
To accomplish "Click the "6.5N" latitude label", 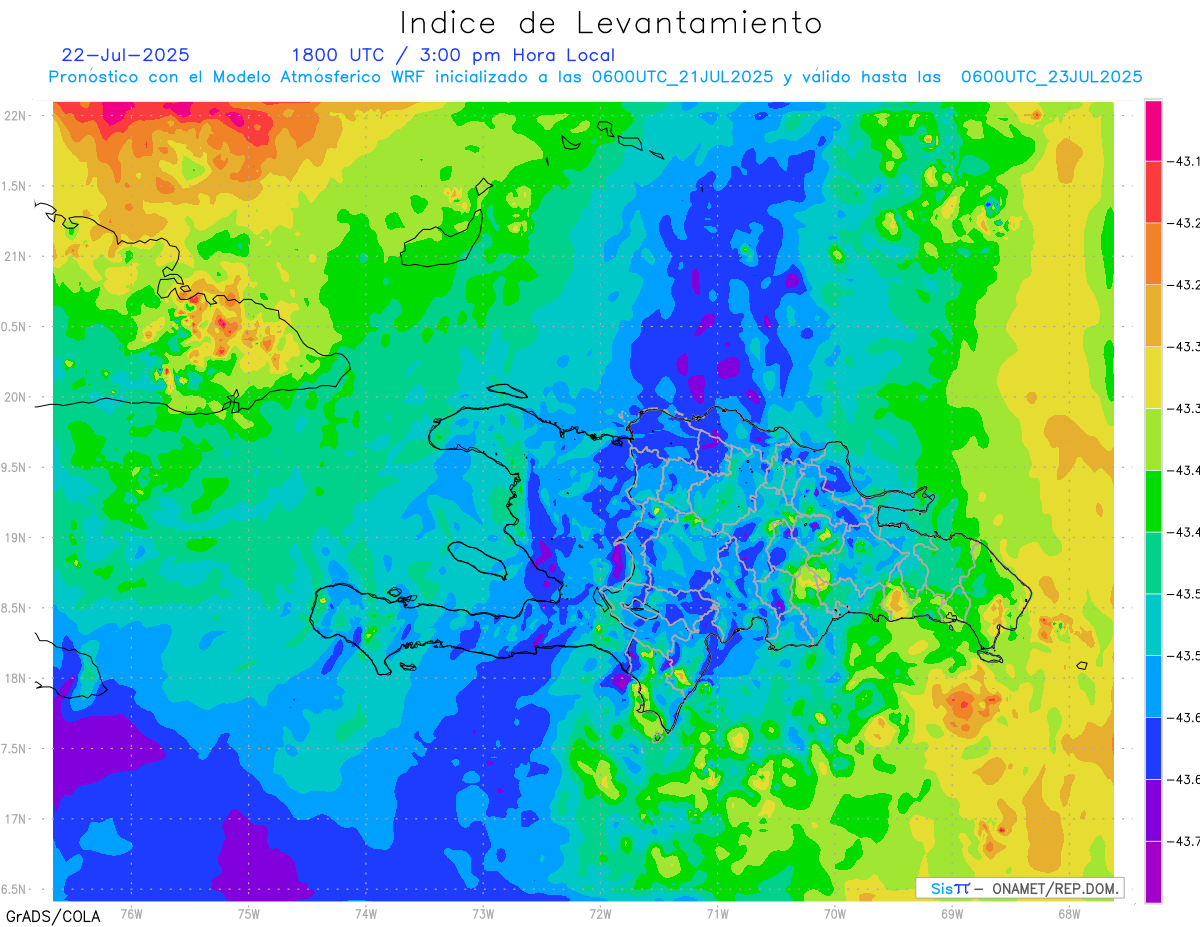I will (13, 890).
